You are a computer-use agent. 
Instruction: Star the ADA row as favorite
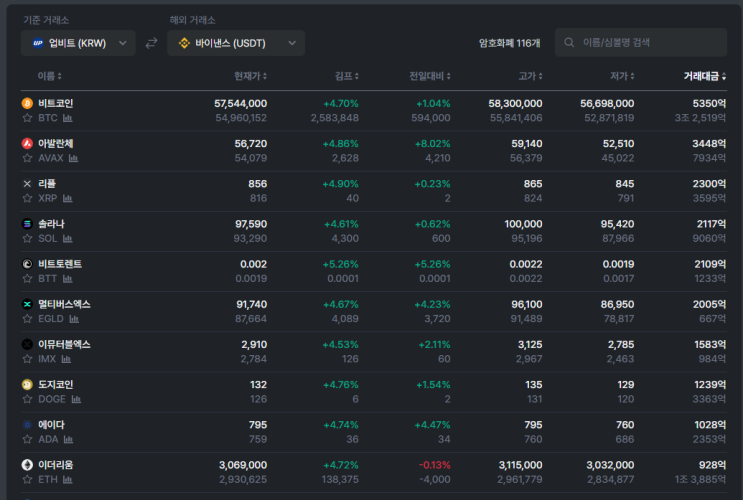(x=27, y=439)
